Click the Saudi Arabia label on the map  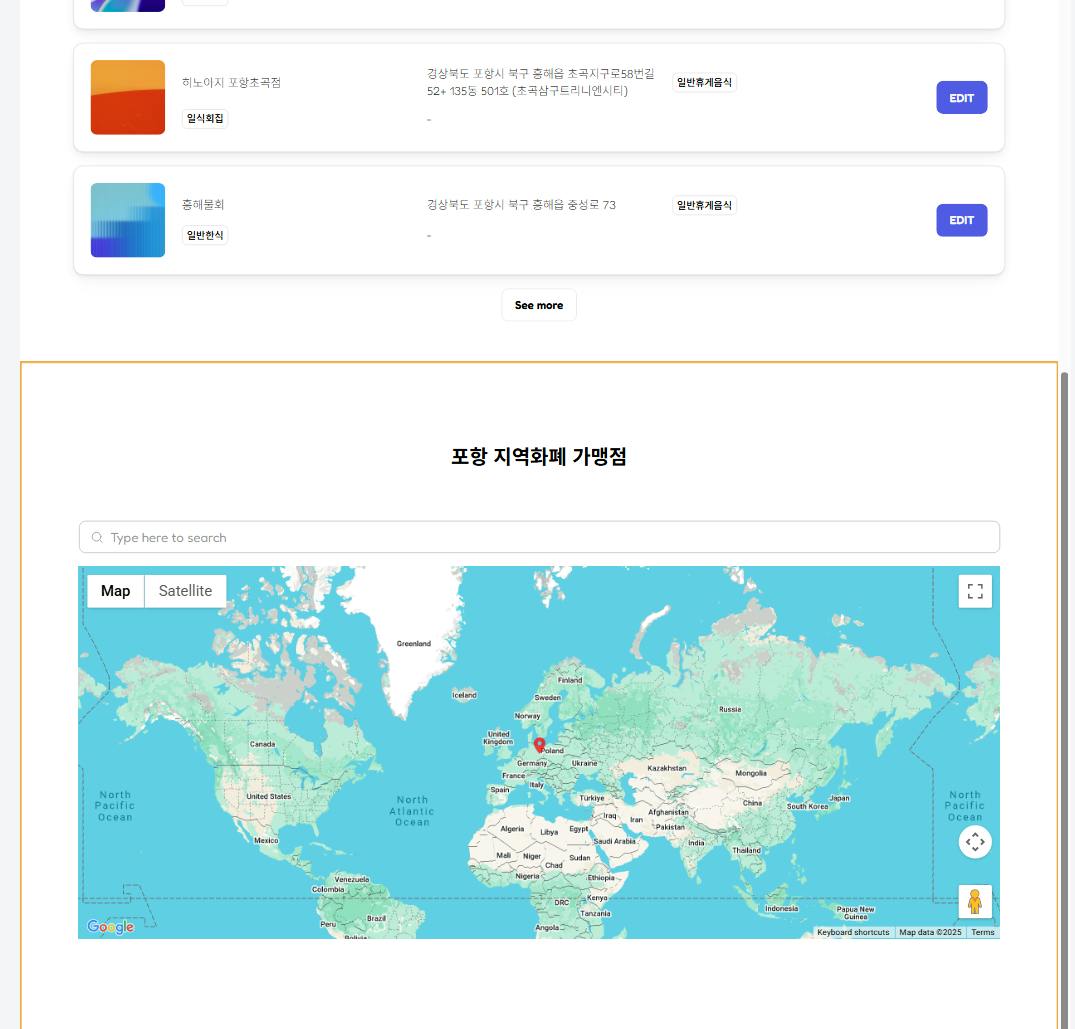coord(614,841)
